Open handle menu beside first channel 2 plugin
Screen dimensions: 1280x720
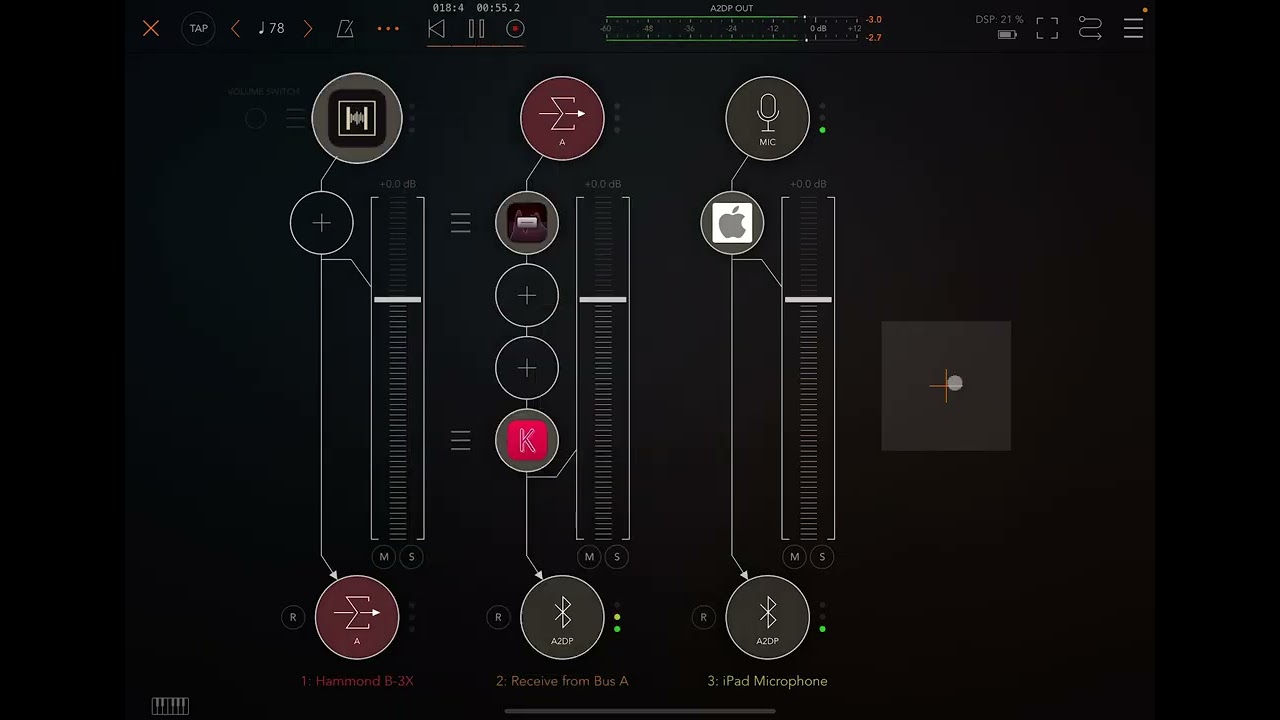coord(460,223)
